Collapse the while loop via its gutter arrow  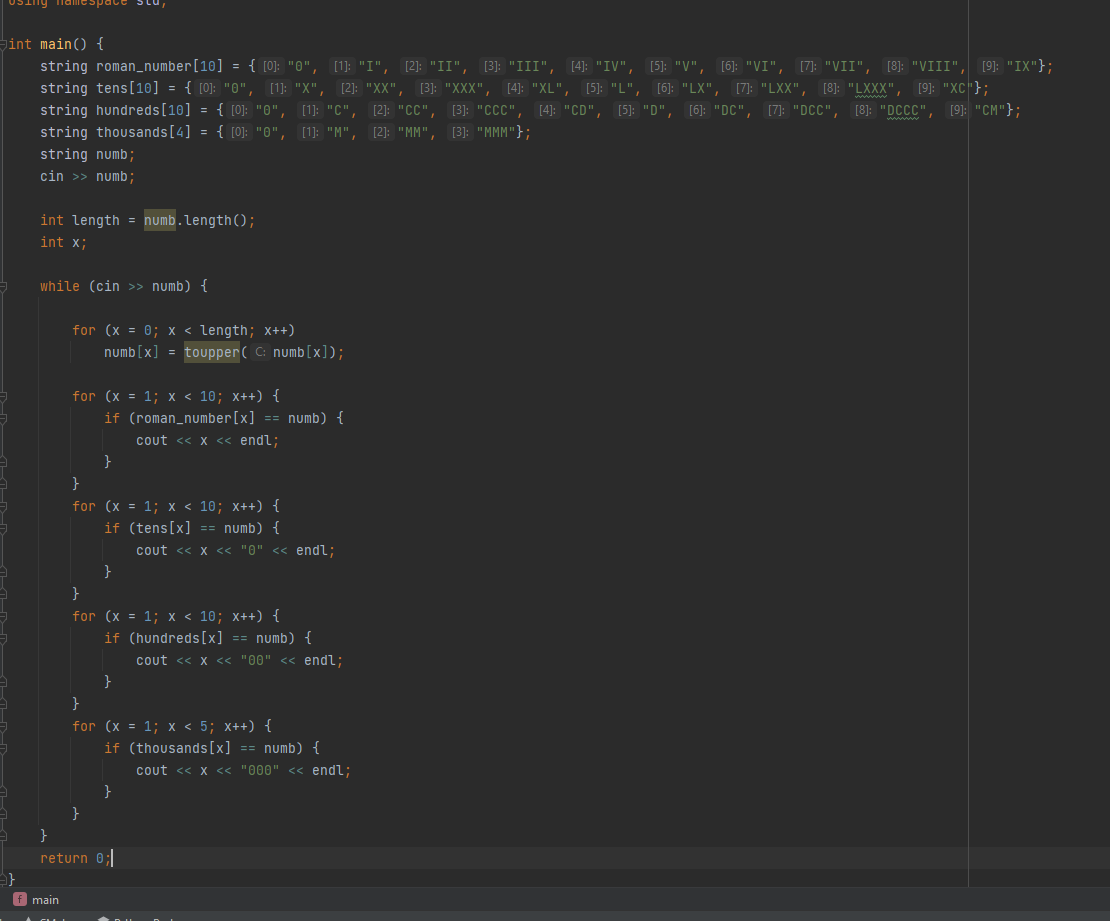(4, 286)
